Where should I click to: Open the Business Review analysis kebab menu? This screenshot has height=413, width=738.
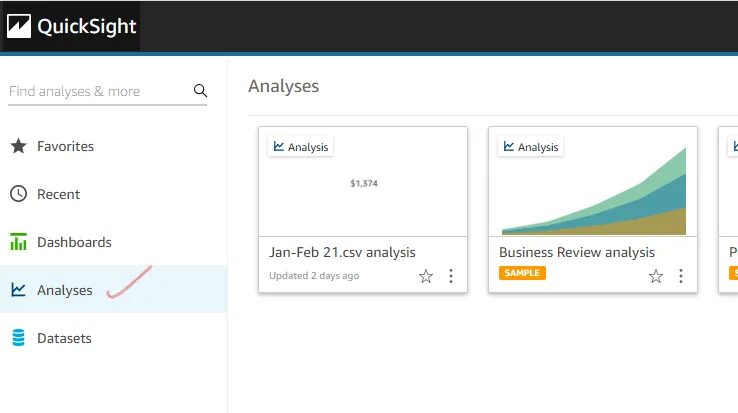[681, 276]
